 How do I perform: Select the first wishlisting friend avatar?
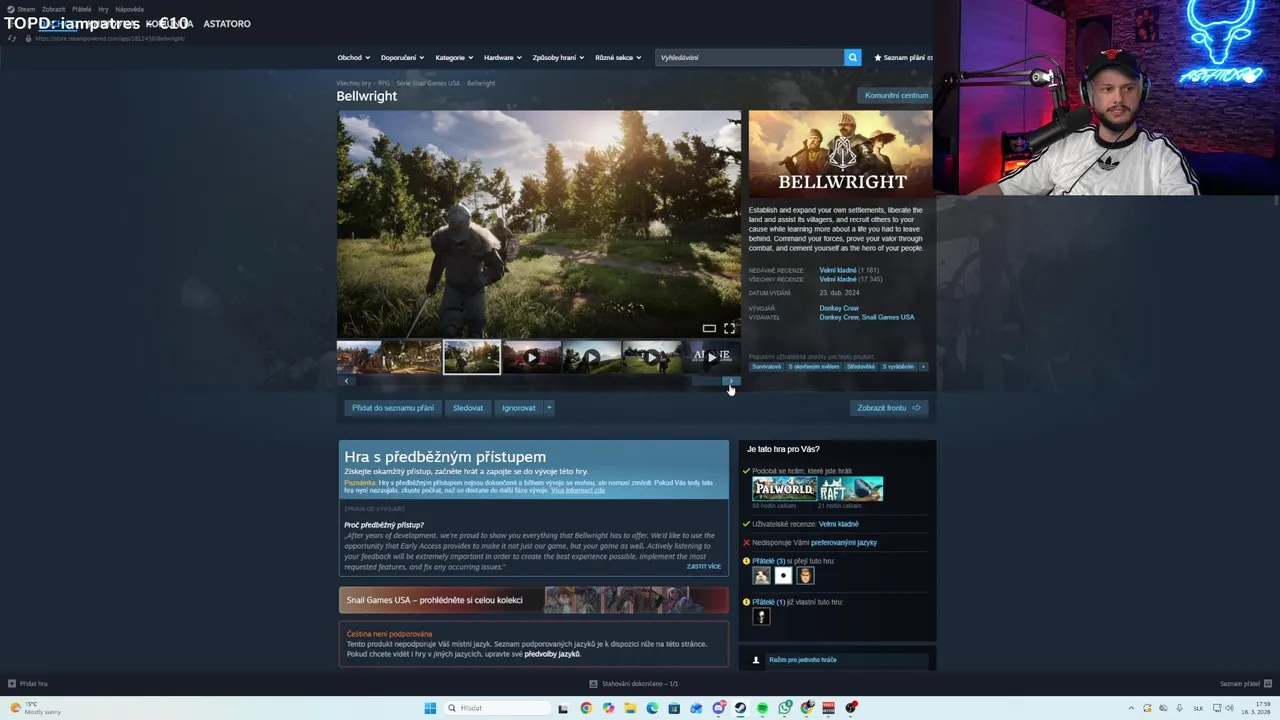pyautogui.click(x=761, y=575)
